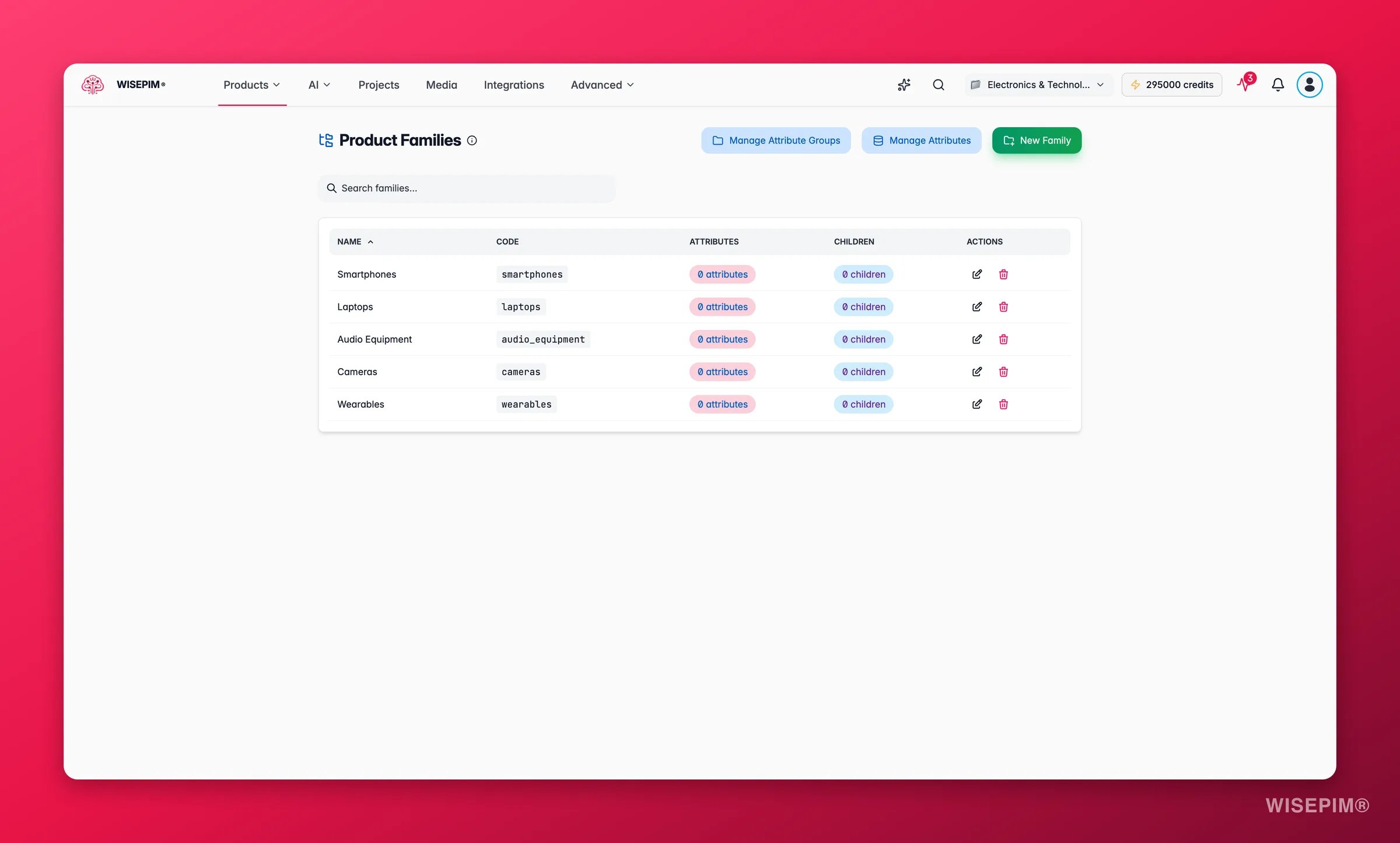This screenshot has height=843, width=1400.
Task: Delete the Smartphones family
Action: tap(1003, 274)
